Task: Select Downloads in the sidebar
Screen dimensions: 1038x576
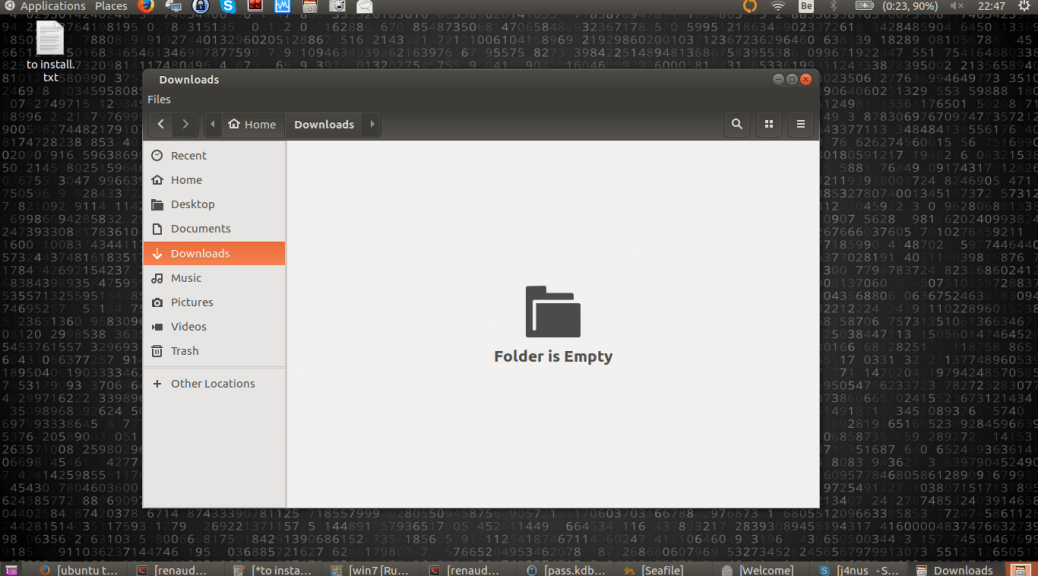Action: pos(214,254)
